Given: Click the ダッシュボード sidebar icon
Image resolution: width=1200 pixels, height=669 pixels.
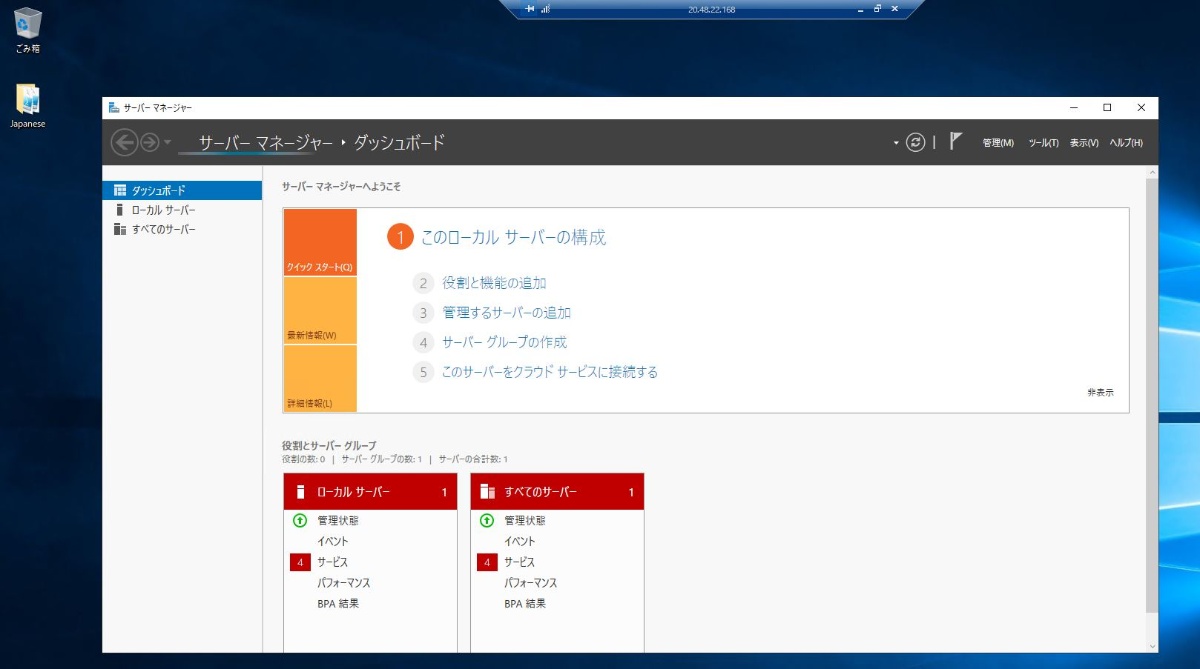Looking at the screenshot, I should [120, 190].
